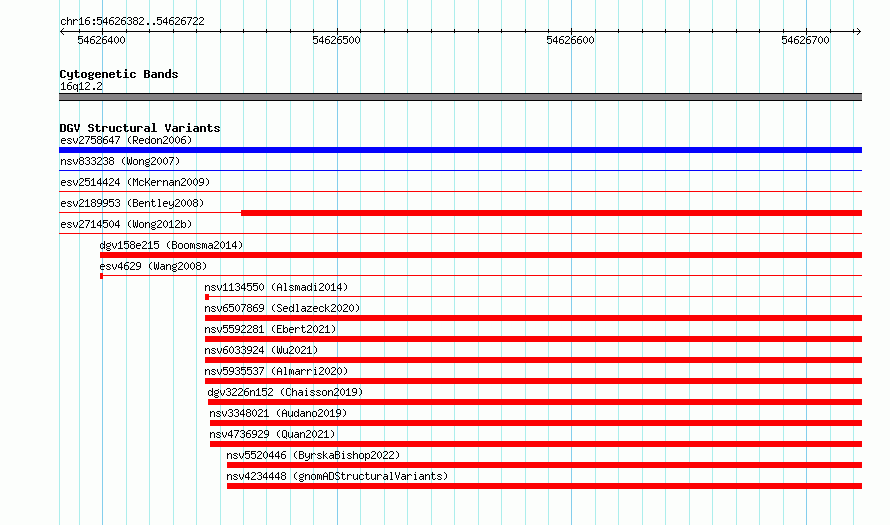Click the small red esv4629 start marker

click(x=101, y=276)
